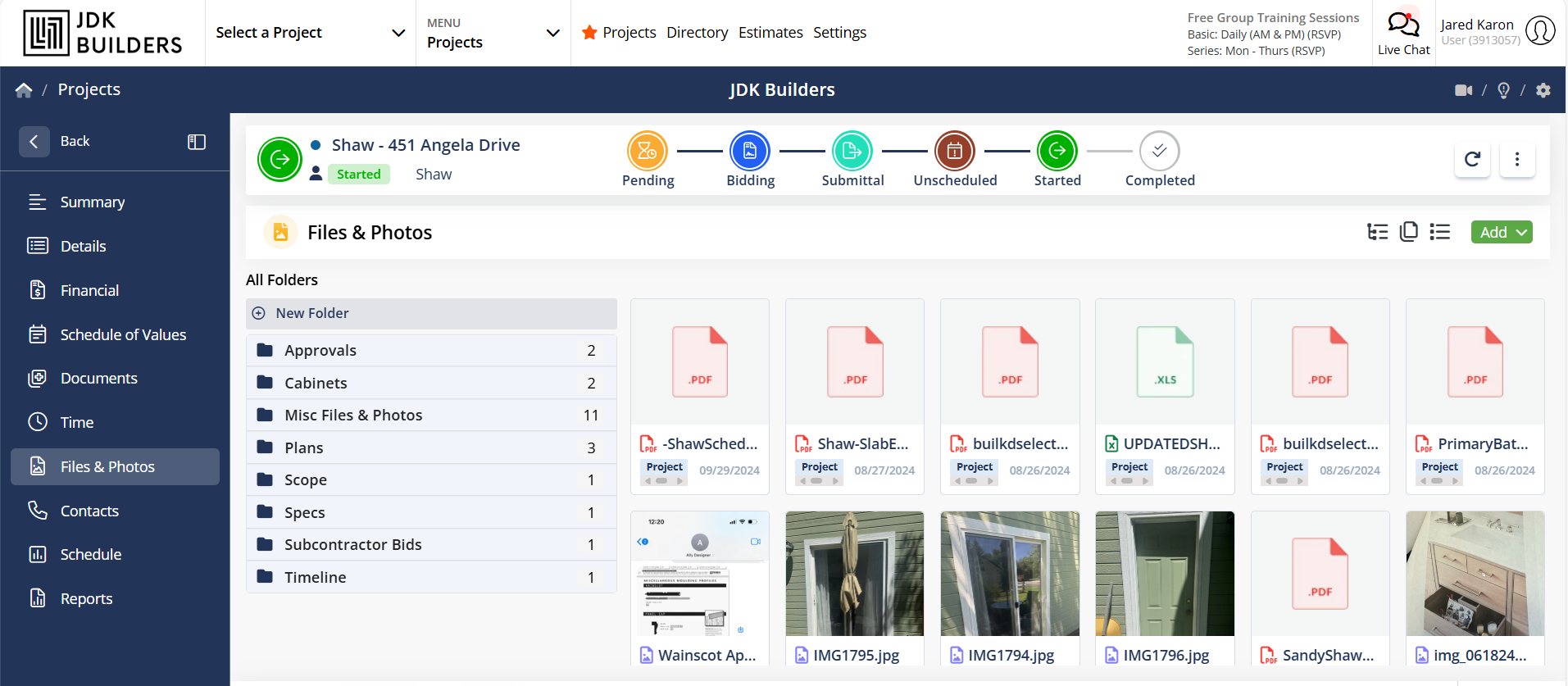The height and width of the screenshot is (686, 1568).
Task: Click the Pending status stage icon
Action: (x=648, y=152)
